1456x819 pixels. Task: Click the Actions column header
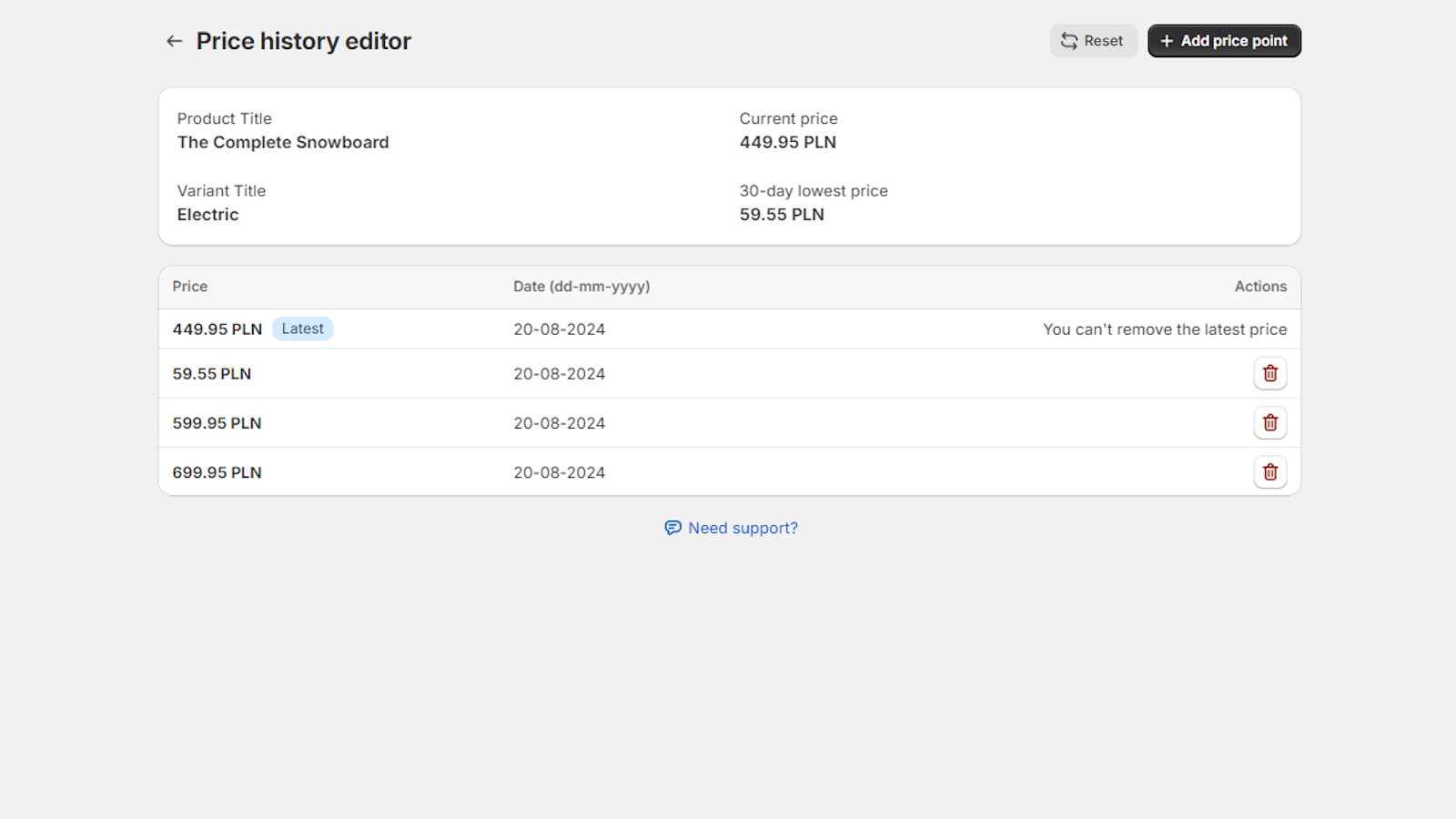[x=1260, y=287]
